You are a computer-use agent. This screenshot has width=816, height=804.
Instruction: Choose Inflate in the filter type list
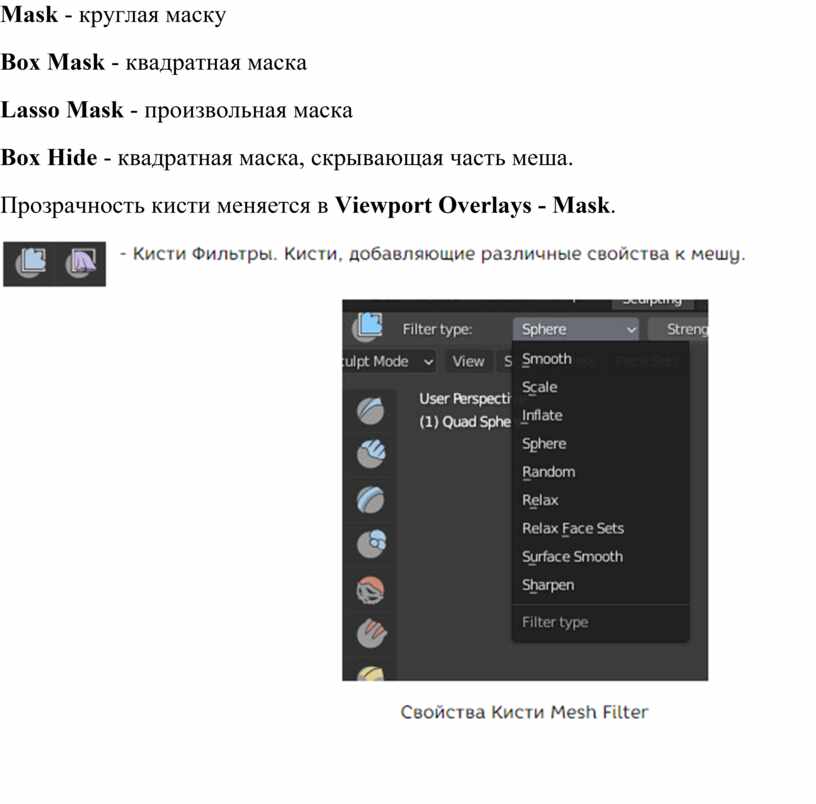542,415
